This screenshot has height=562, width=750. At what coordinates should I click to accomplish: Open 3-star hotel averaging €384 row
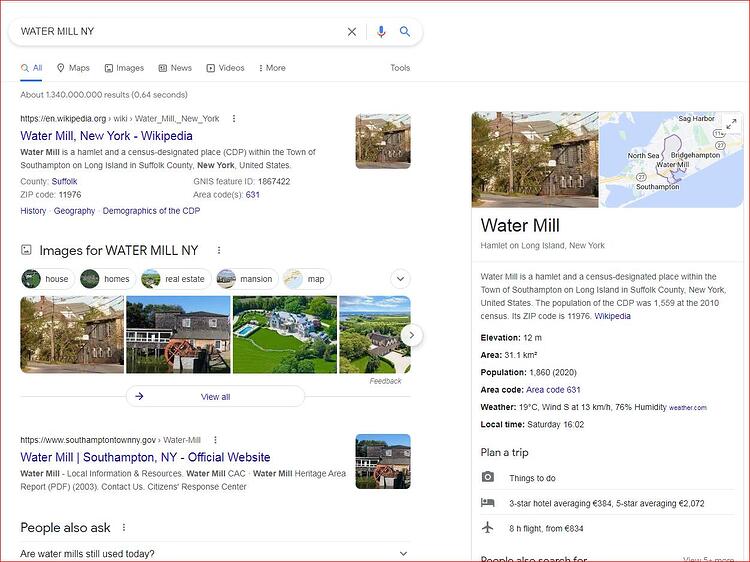pos(607,503)
